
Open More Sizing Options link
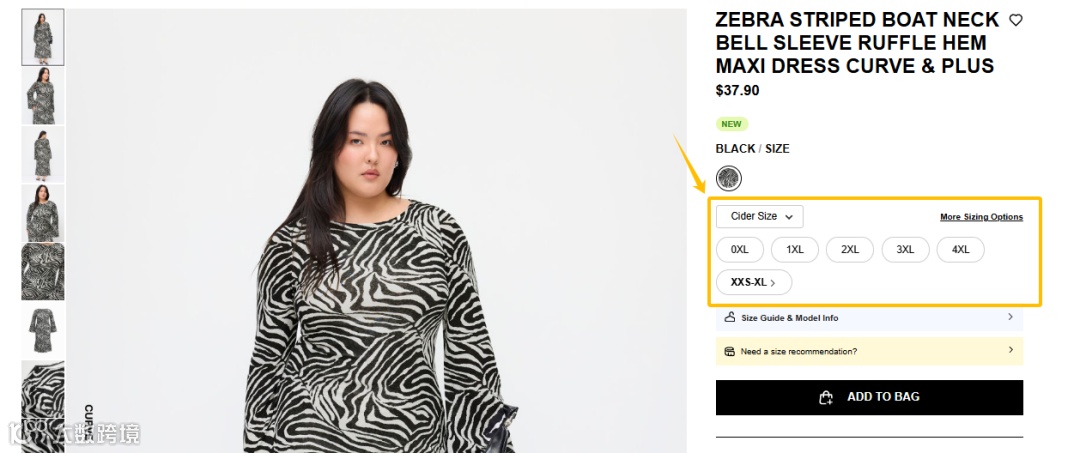click(x=981, y=217)
